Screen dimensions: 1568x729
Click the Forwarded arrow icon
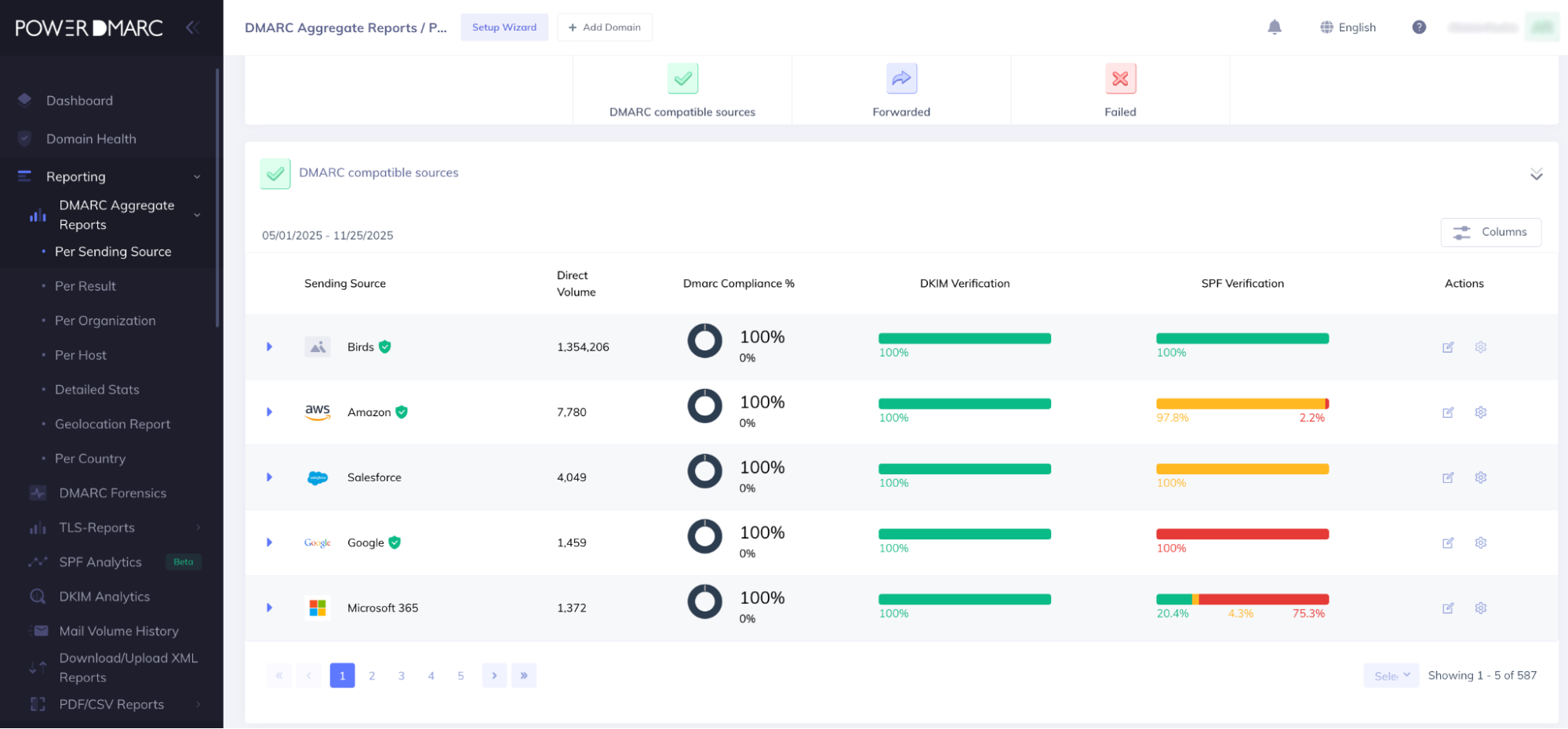click(x=901, y=78)
